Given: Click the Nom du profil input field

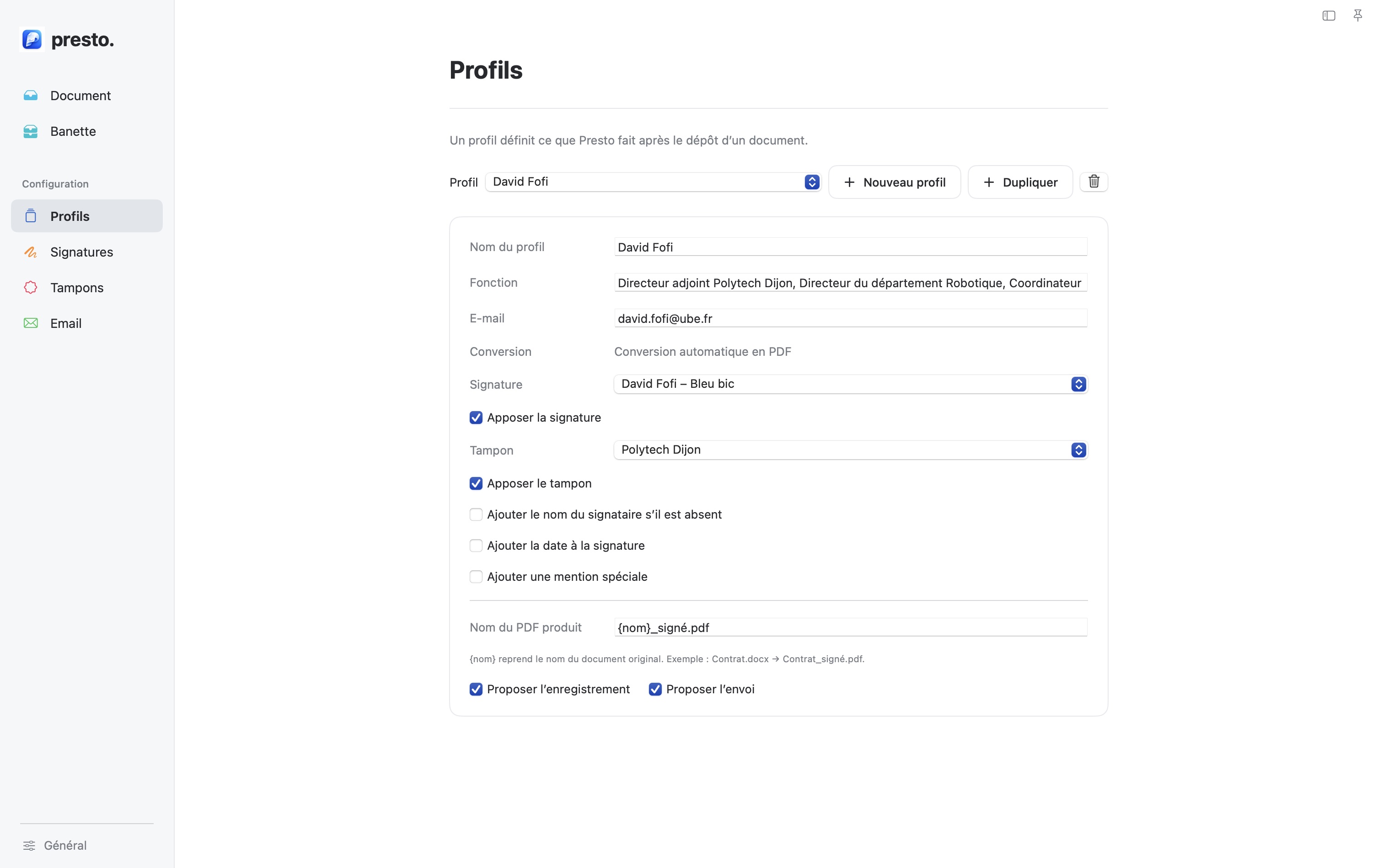Looking at the screenshot, I should point(851,247).
